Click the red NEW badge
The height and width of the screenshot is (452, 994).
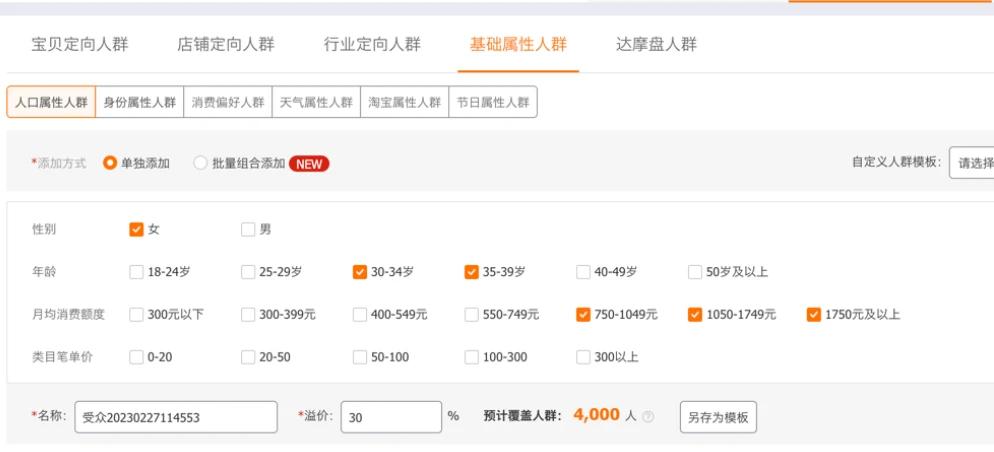tap(309, 164)
